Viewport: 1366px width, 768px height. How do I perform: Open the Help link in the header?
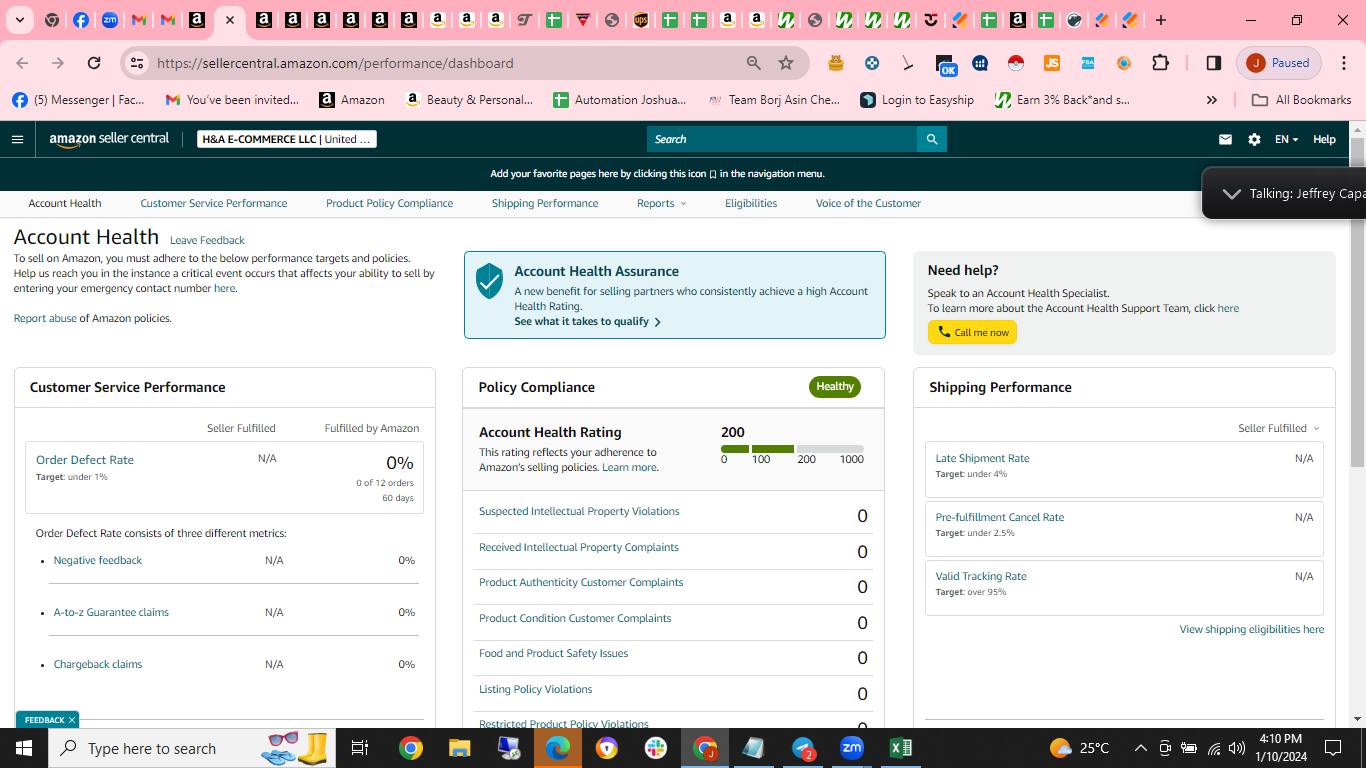[x=1324, y=139]
